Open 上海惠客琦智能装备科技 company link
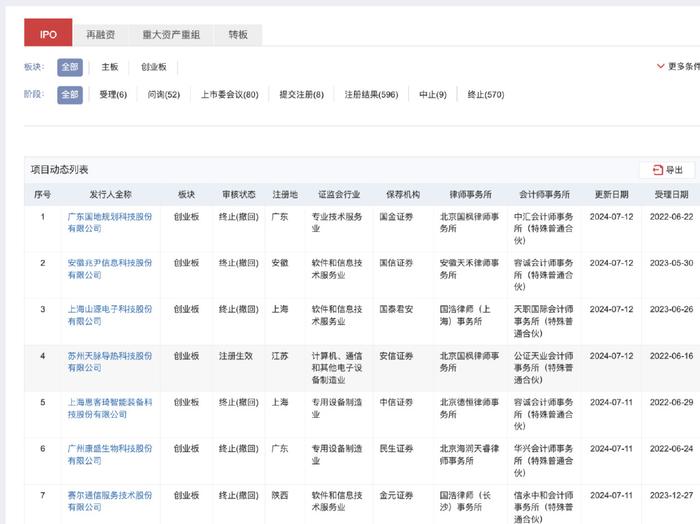The width and height of the screenshot is (700, 524). pyautogui.click(x=110, y=408)
